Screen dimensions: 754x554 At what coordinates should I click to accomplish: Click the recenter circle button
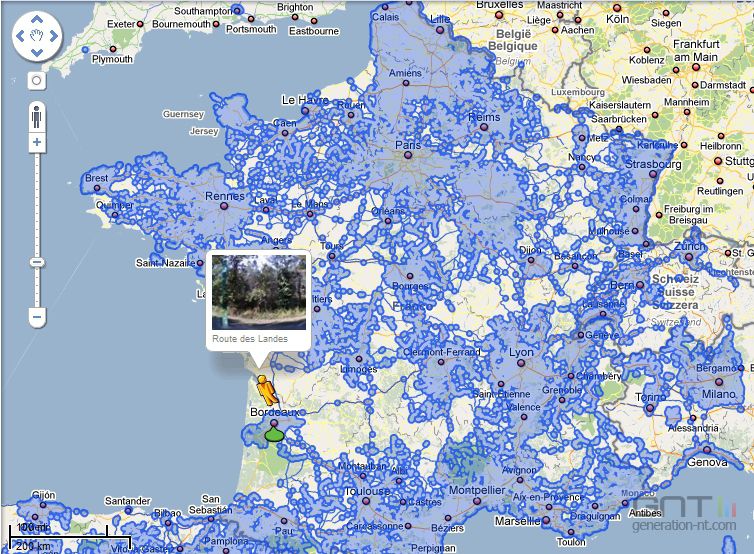click(37, 80)
